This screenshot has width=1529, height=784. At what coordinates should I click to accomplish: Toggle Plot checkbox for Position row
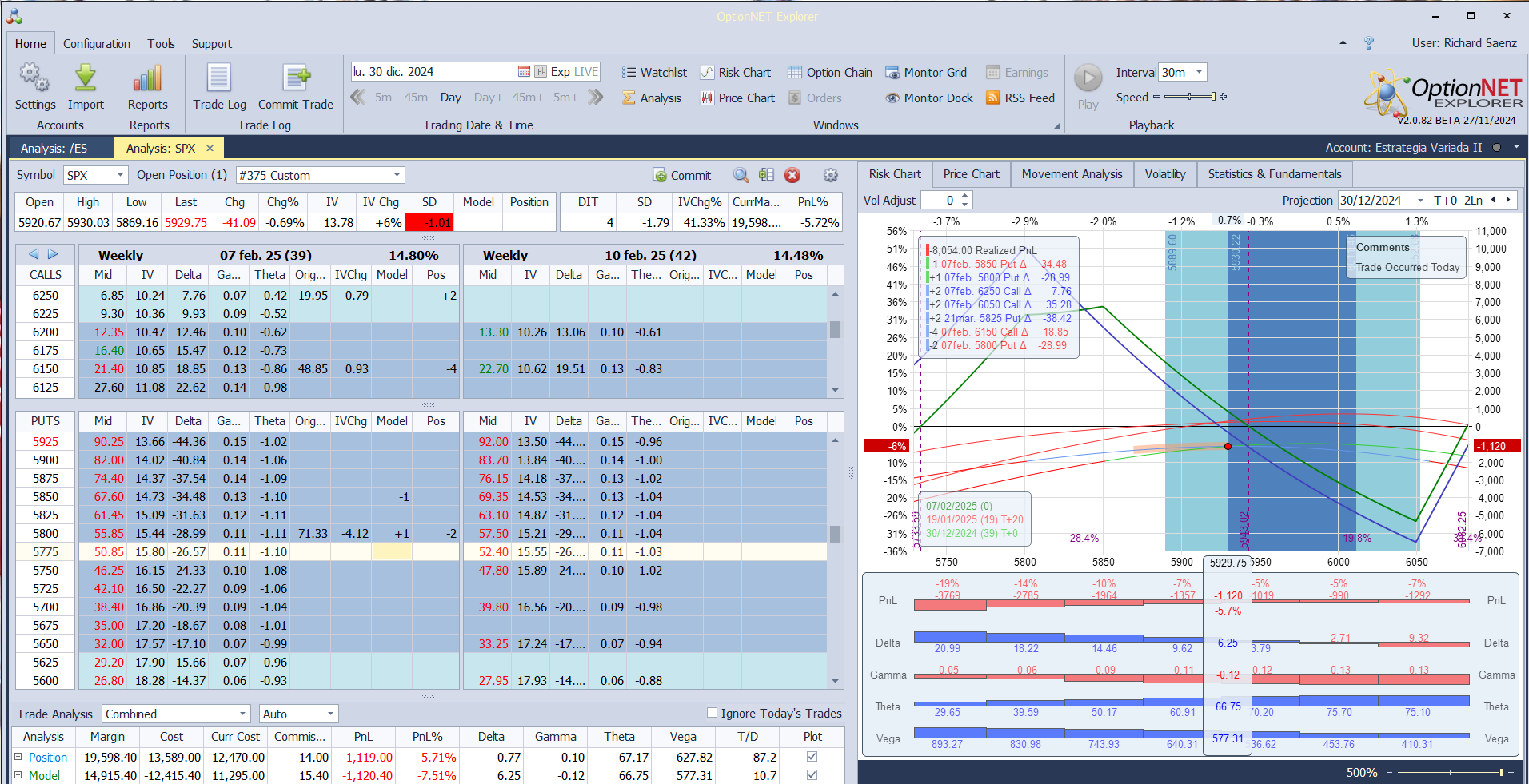(812, 757)
